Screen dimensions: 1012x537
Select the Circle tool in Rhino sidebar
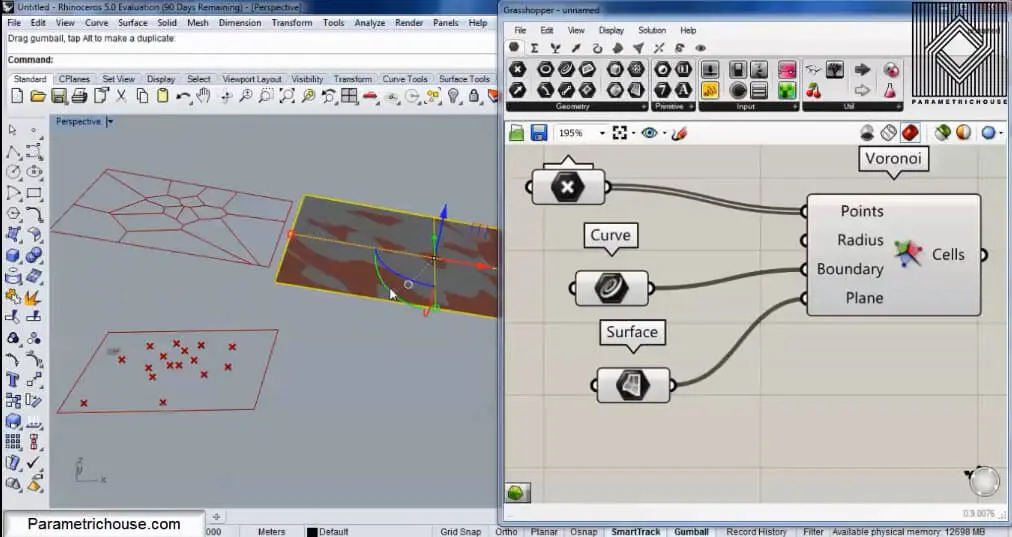tap(13, 172)
